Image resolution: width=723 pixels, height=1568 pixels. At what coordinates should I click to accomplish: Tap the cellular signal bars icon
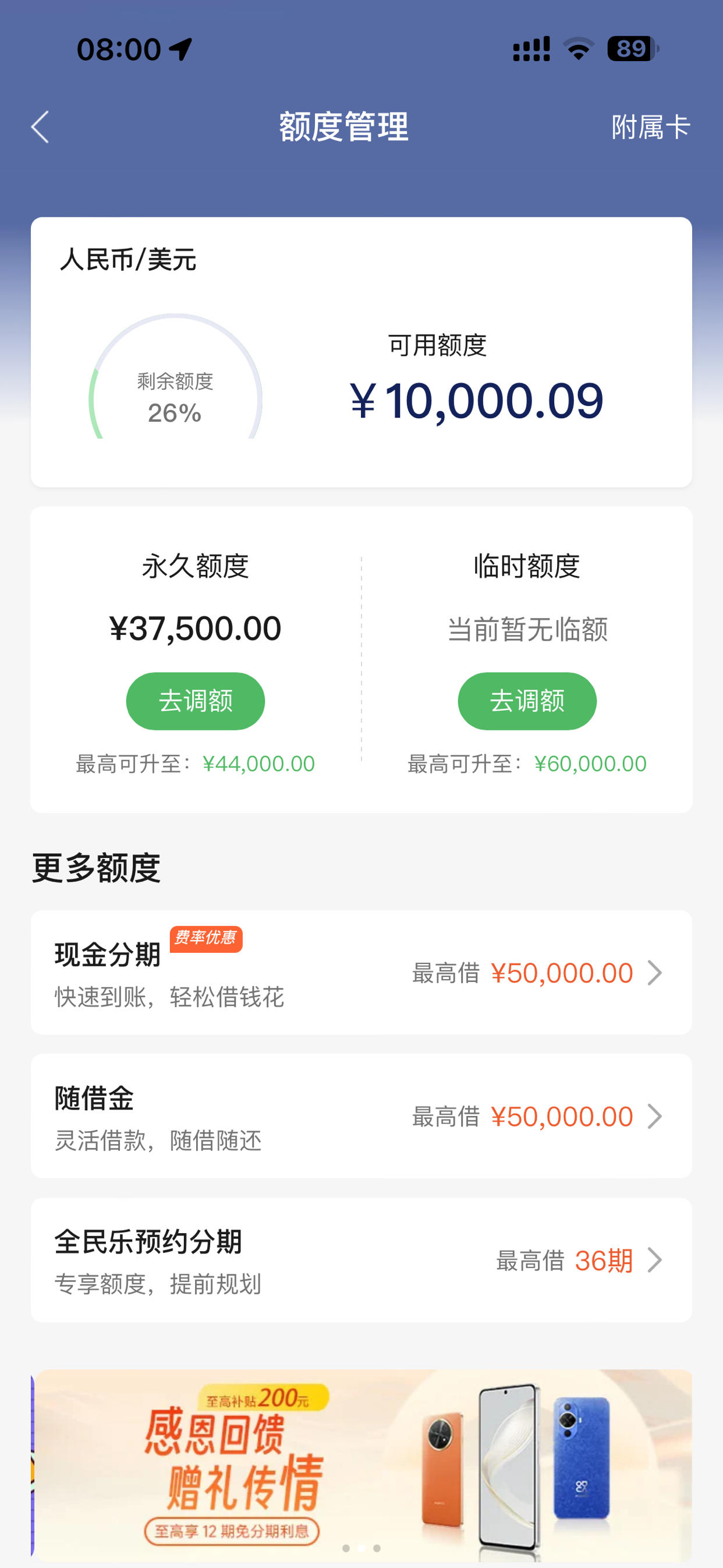click(531, 49)
